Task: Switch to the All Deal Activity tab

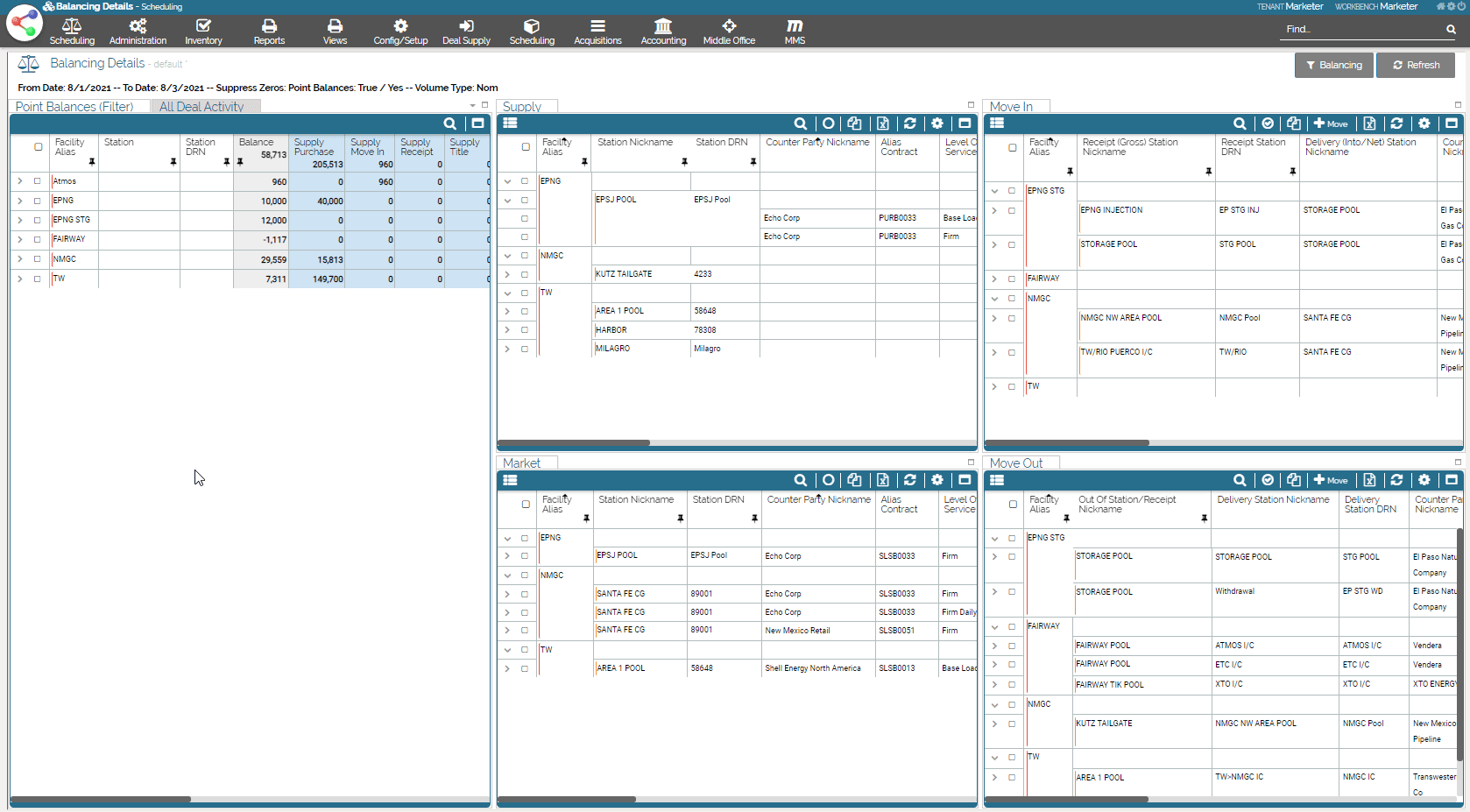Action: click(x=201, y=107)
